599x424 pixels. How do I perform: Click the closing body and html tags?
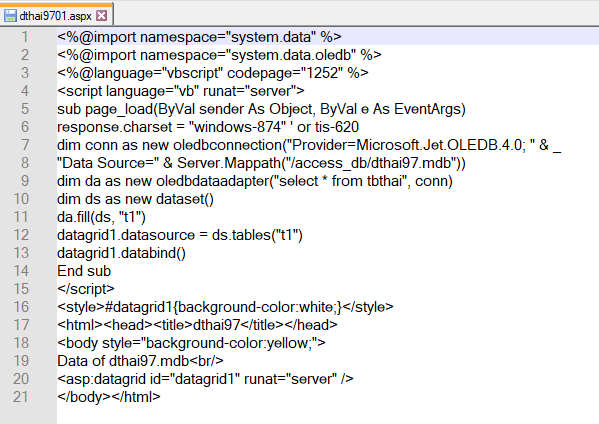(x=109, y=397)
